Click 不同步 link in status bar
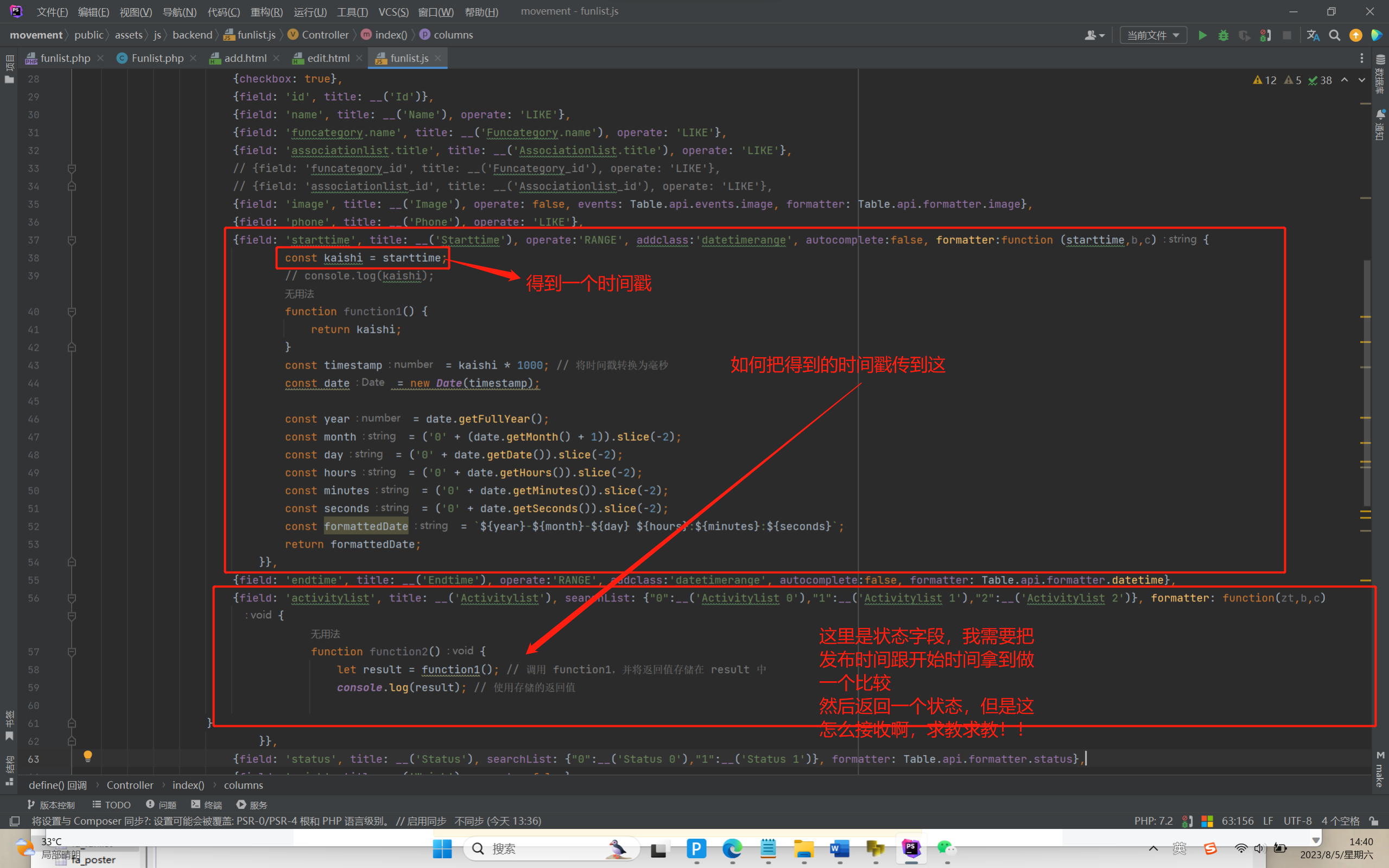The image size is (1389, 868). [469, 821]
